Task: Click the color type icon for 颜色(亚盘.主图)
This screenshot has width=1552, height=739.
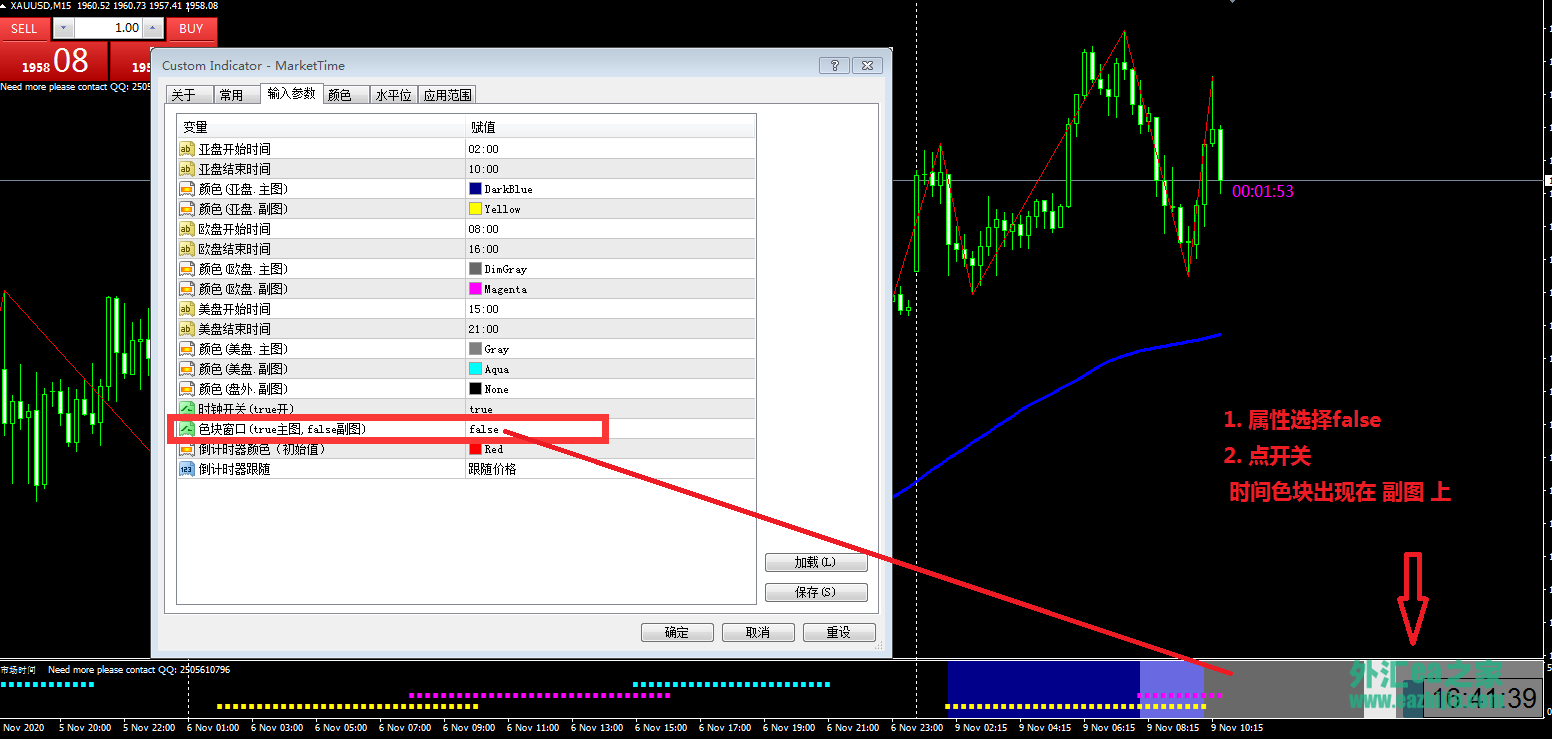Action: pyautogui.click(x=187, y=189)
